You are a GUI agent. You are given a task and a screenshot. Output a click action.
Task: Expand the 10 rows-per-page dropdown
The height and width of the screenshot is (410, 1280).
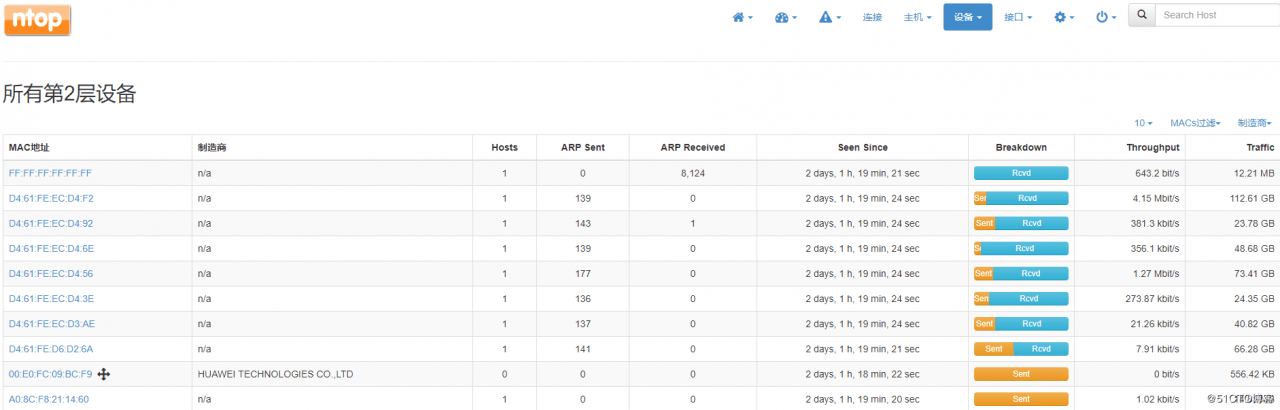(x=1143, y=123)
